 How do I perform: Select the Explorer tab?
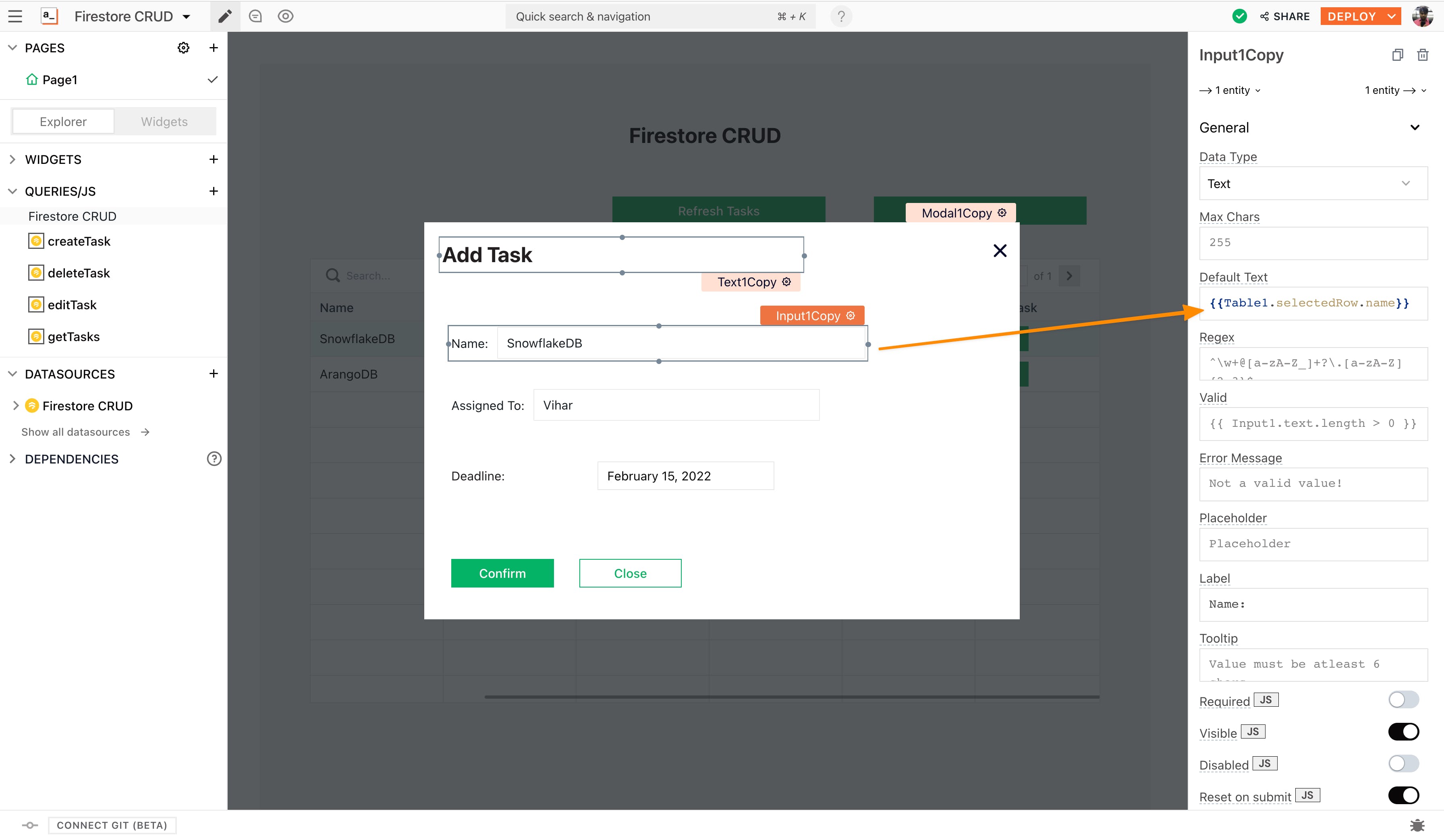[x=63, y=121]
